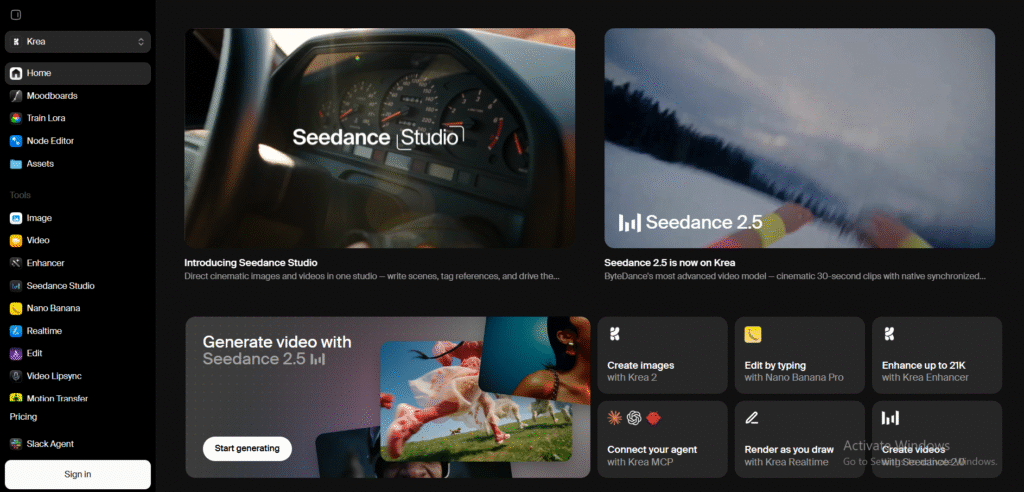Image resolution: width=1024 pixels, height=492 pixels.
Task: Click the Video Lipsync tool label
Action: 54,376
